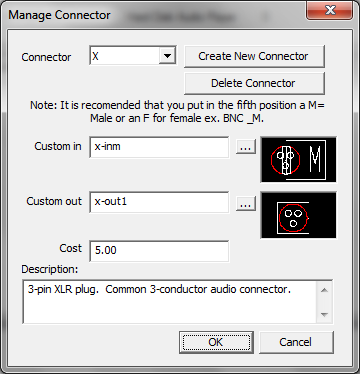Image resolution: width=360 pixels, height=374 pixels.
Task: Dismiss the dialog with the Cancel button
Action: [296, 342]
